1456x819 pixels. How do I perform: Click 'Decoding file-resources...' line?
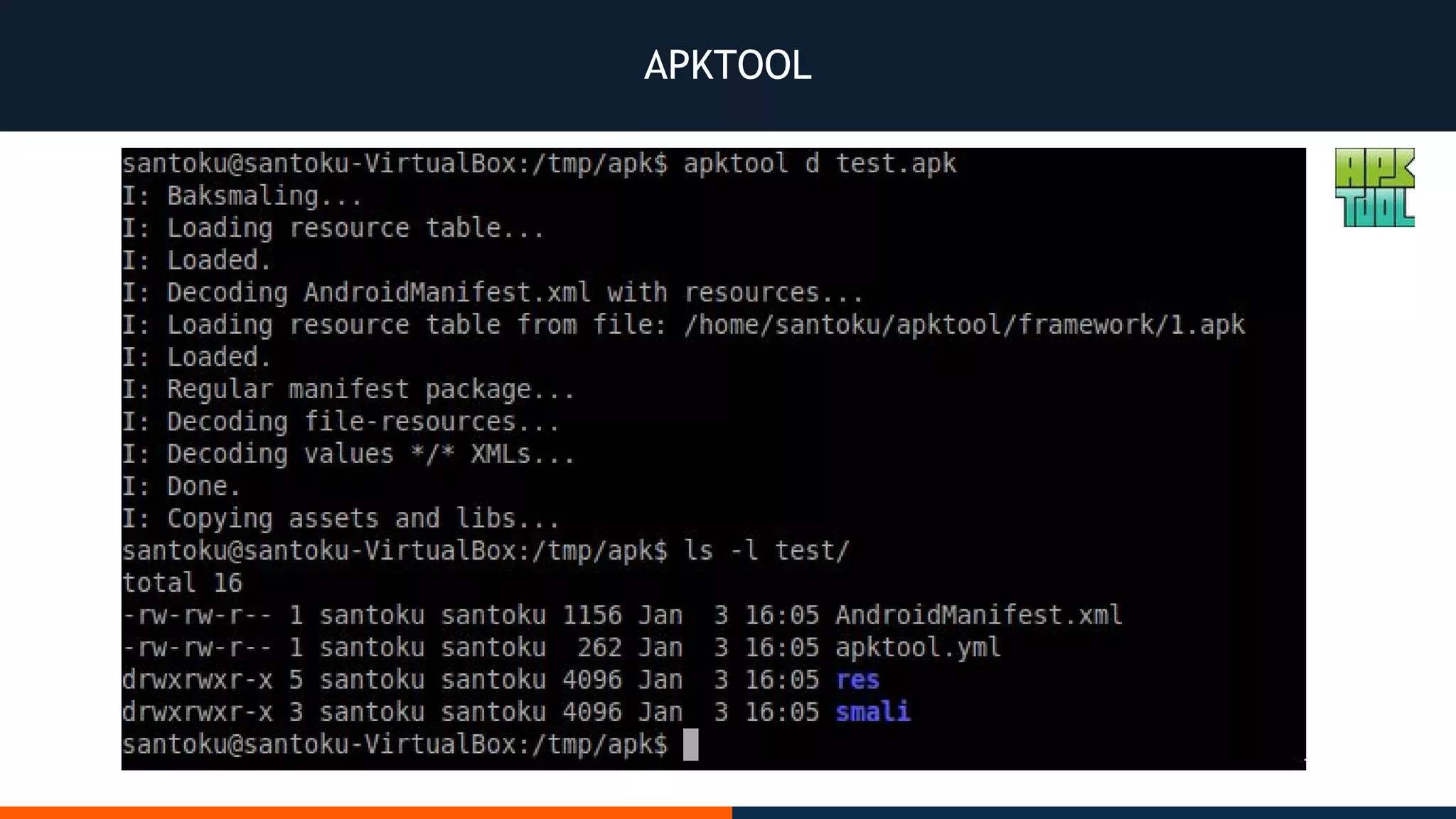pos(341,422)
